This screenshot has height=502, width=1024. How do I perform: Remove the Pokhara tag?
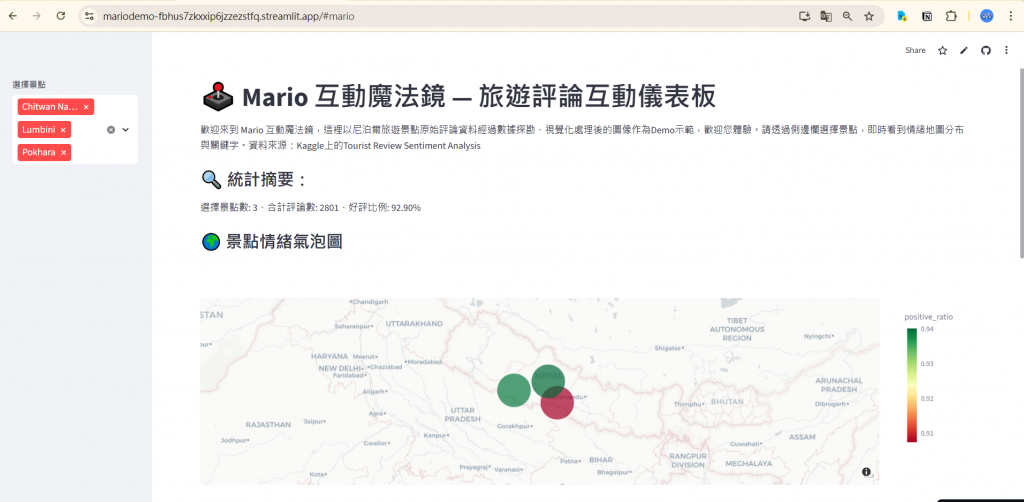tap(63, 152)
